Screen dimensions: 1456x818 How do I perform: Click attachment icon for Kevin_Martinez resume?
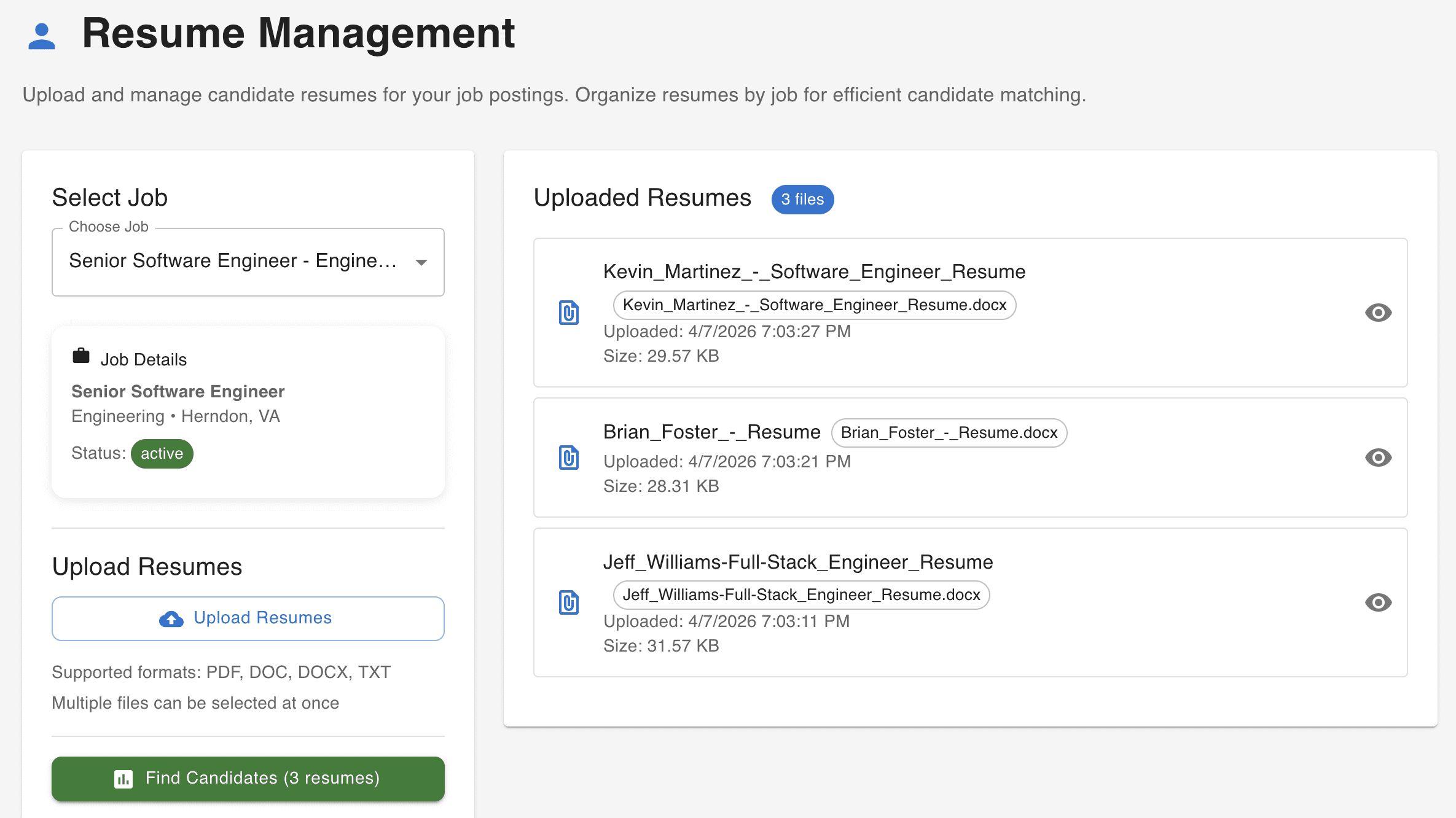[569, 313]
